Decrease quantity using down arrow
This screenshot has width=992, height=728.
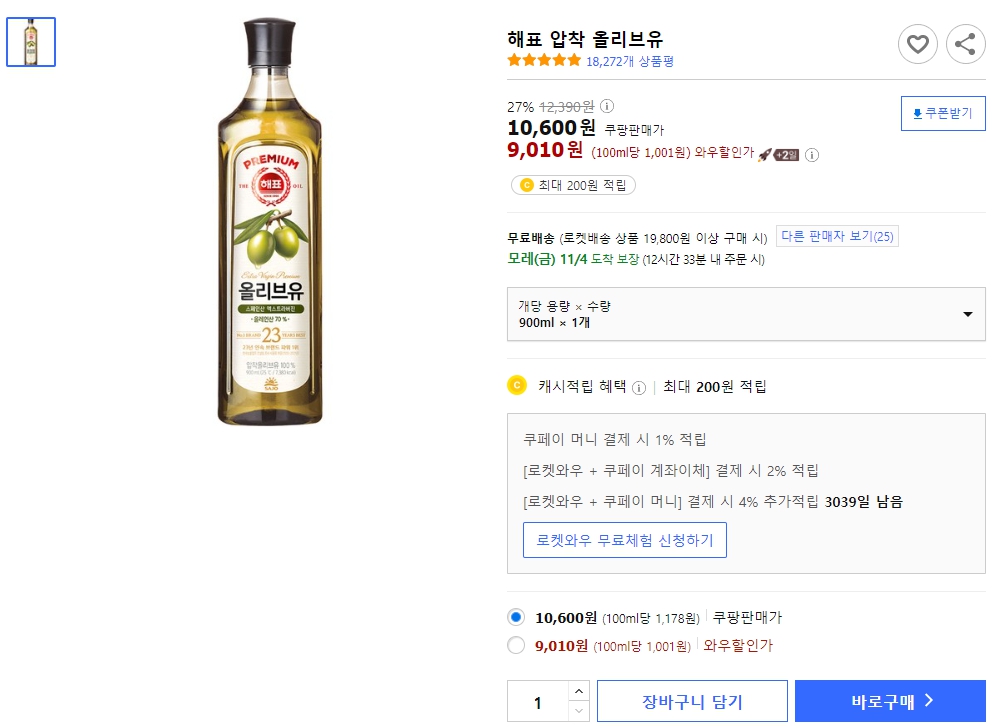tap(579, 710)
